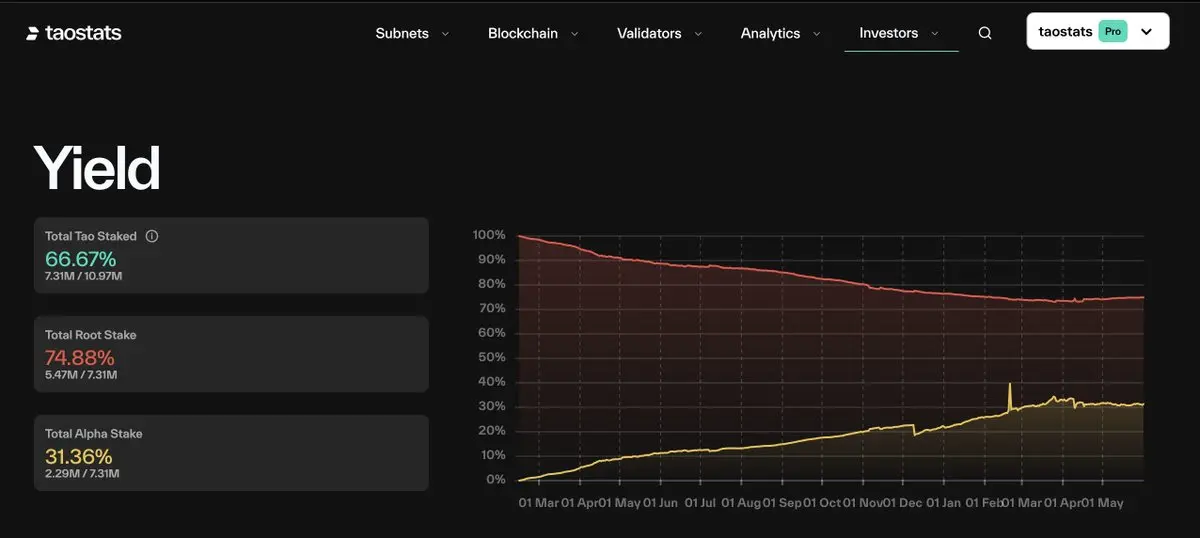Click the 66.67% value

click(x=80, y=259)
